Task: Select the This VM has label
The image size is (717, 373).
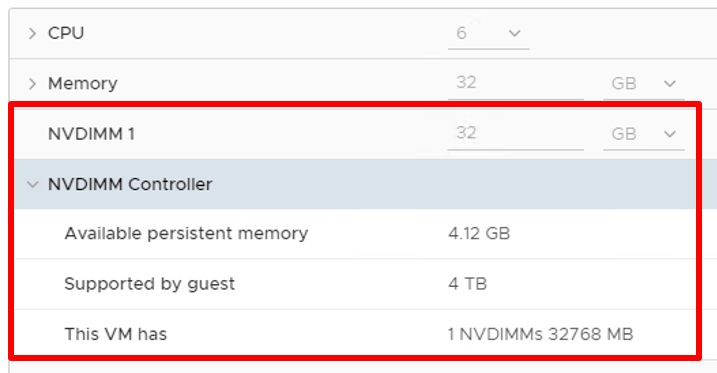Action: coord(116,334)
